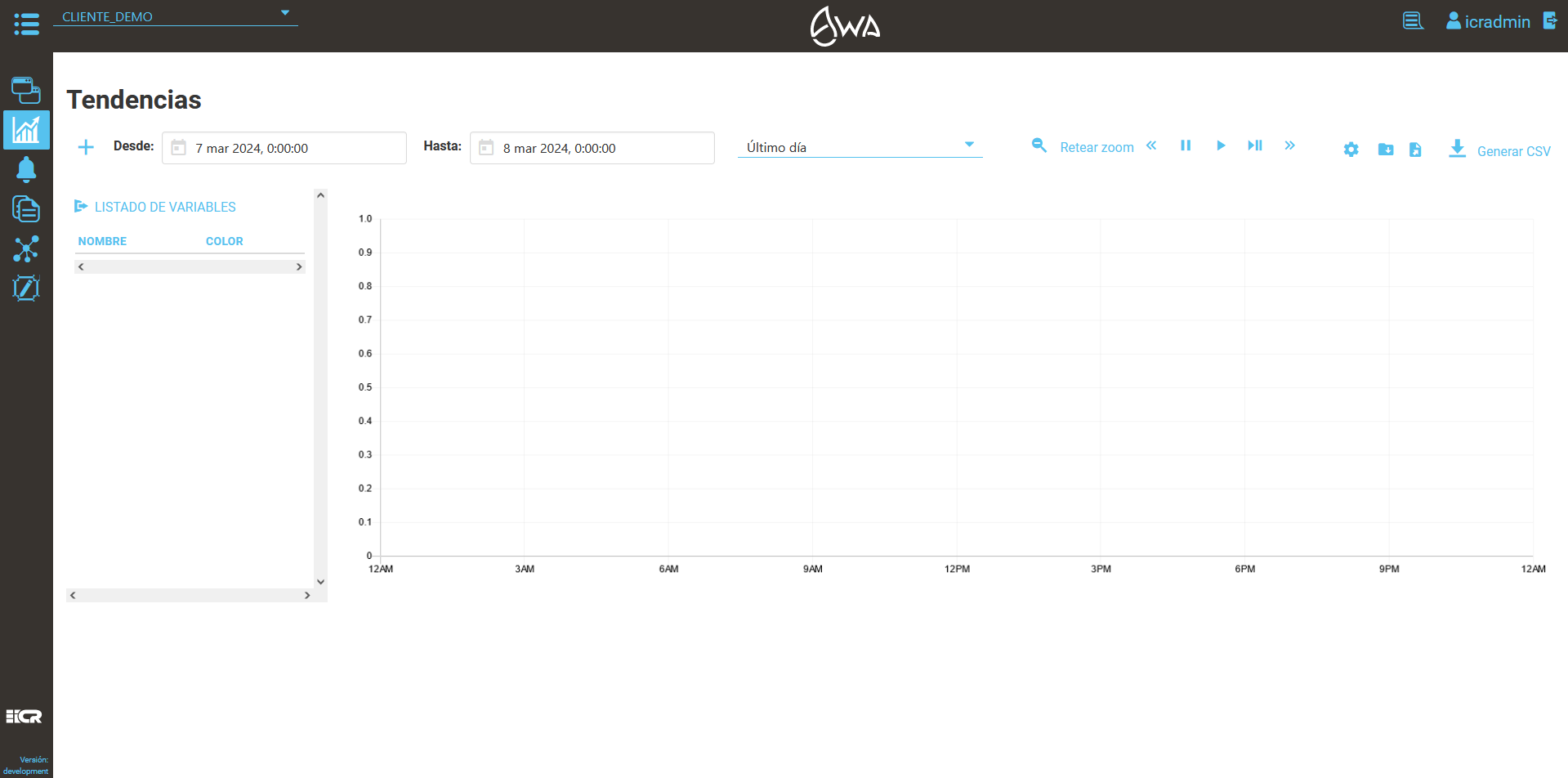The height and width of the screenshot is (778, 1568).
Task: Collapse the LISTADO DE VARIABLES panel
Action: pos(81,207)
